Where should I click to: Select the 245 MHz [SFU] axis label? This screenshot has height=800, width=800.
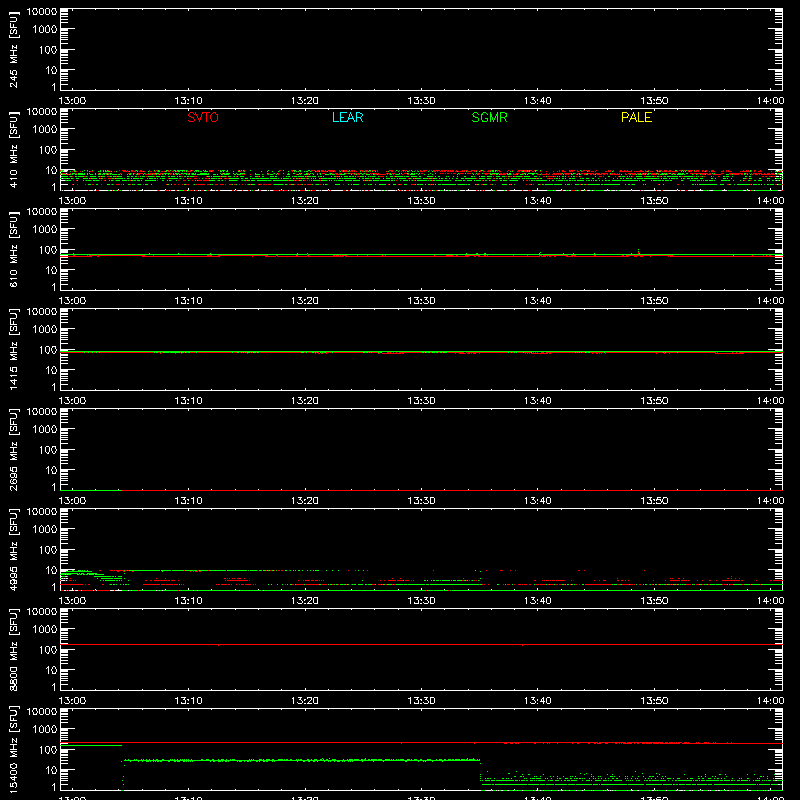tap(14, 50)
